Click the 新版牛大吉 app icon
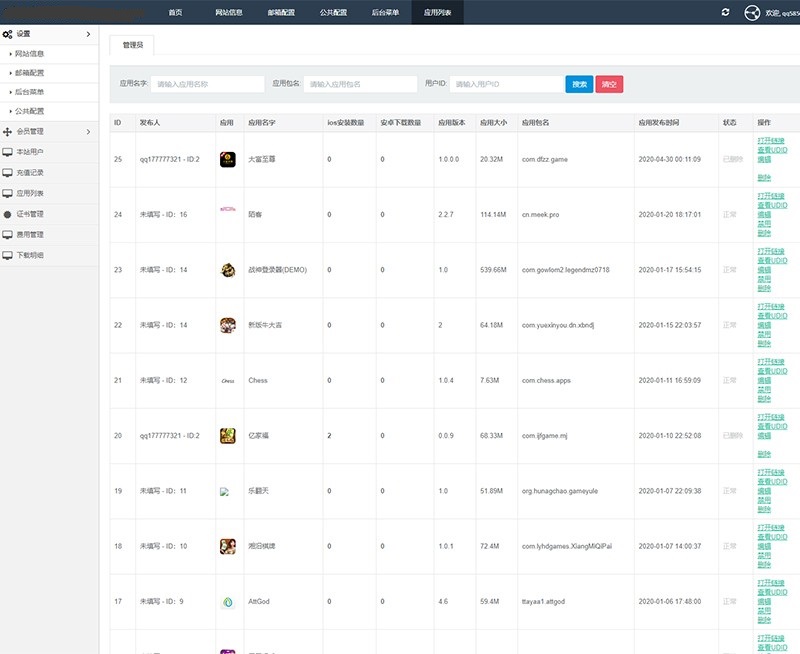This screenshot has height=654, width=800. [x=227, y=325]
